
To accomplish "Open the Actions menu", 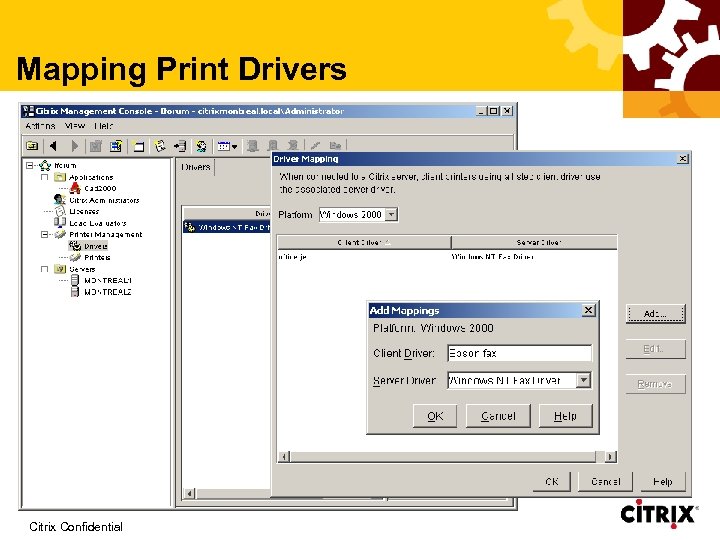I will point(40,126).
